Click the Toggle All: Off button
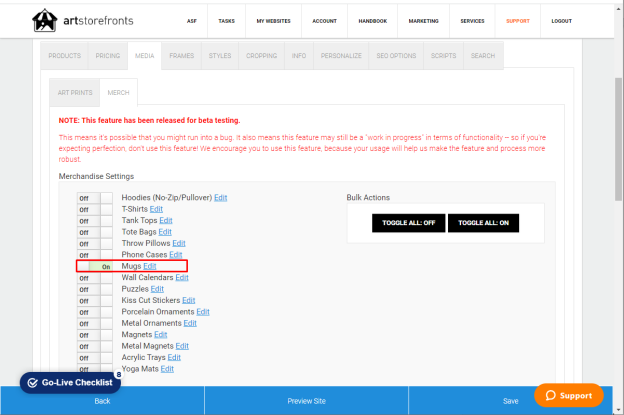This screenshot has height=415, width=624. 408,223
